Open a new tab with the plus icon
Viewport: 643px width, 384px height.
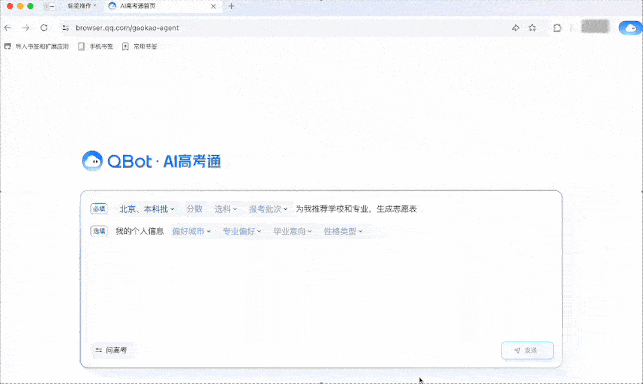click(231, 6)
